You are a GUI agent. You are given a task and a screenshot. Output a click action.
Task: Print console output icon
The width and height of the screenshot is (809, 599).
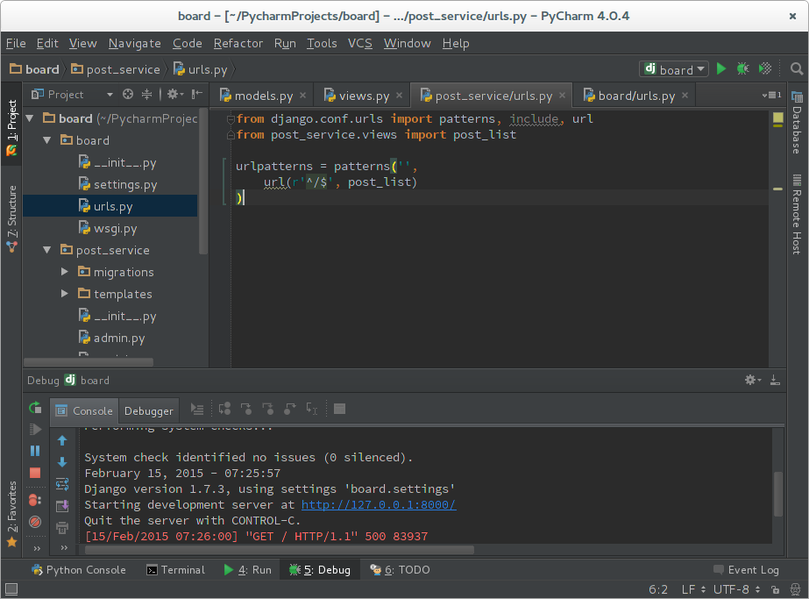[x=62, y=527]
